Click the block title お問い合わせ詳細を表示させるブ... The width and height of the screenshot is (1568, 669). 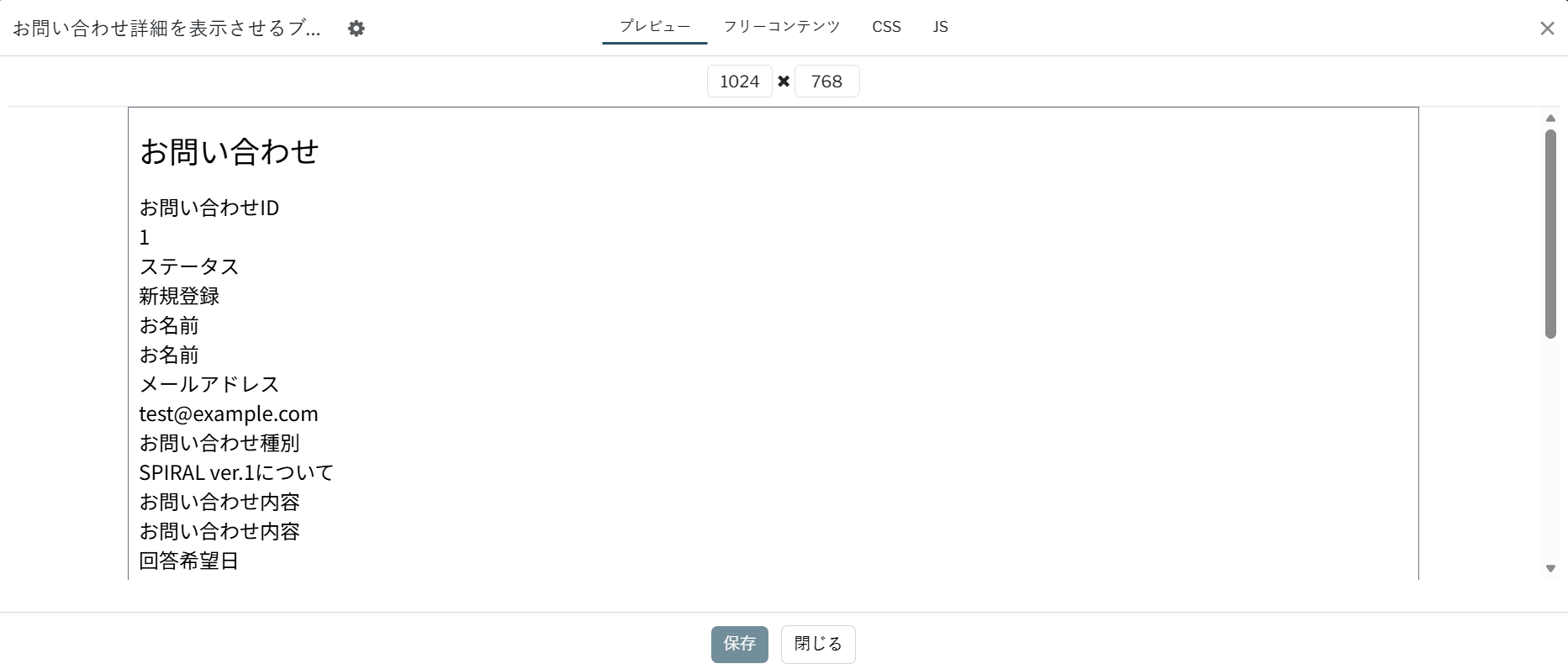(166, 29)
